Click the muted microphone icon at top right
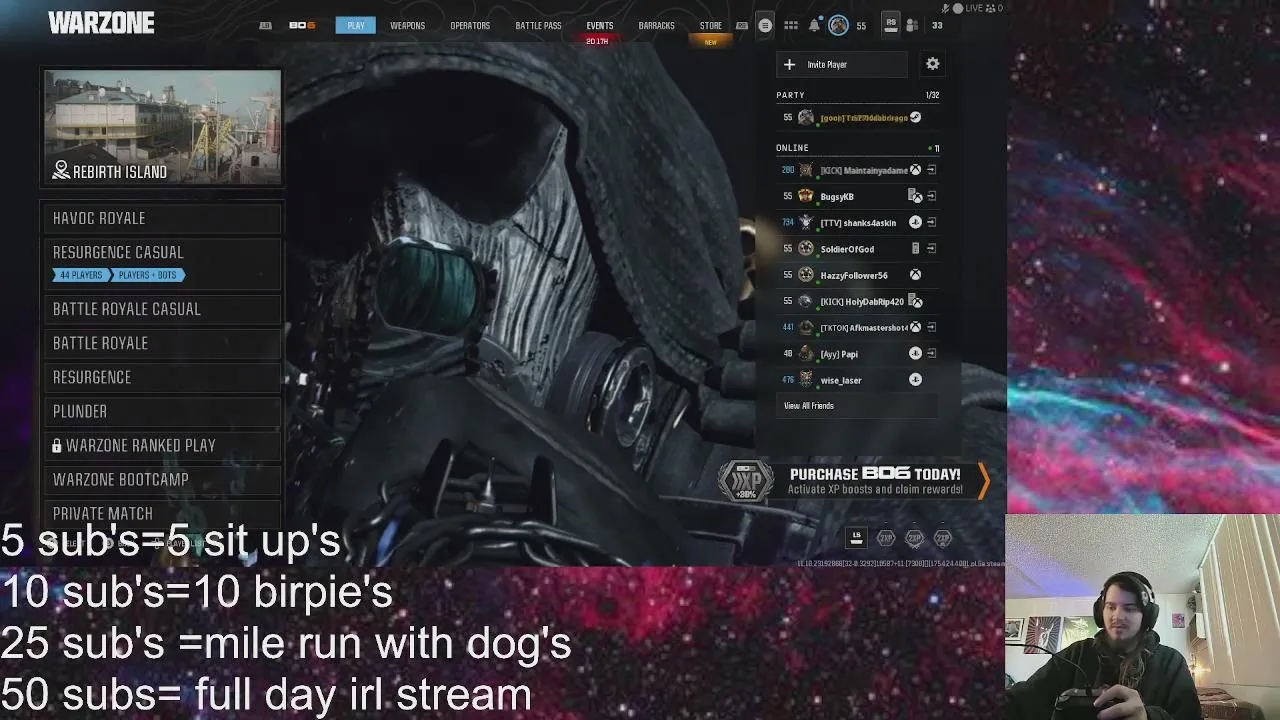Viewport: 1280px width, 720px height. click(x=946, y=8)
